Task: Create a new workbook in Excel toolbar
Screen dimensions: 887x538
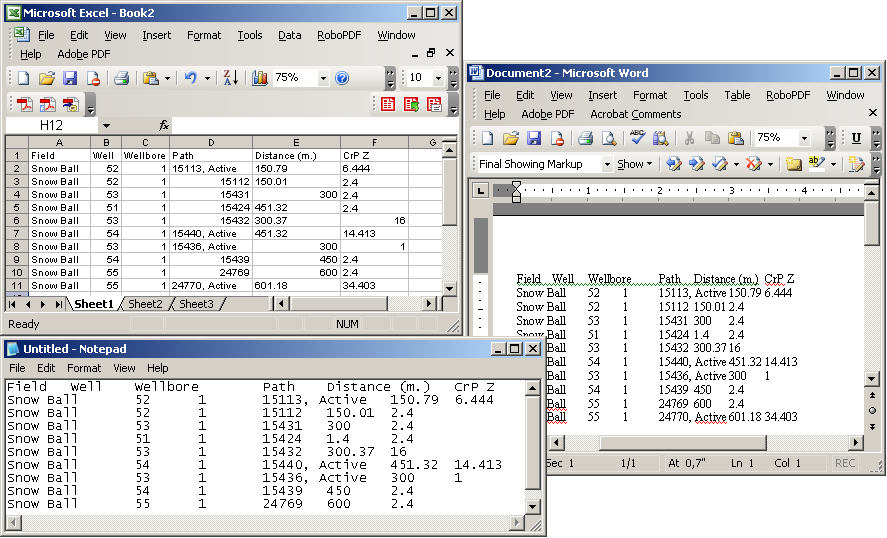Action: pos(23,78)
